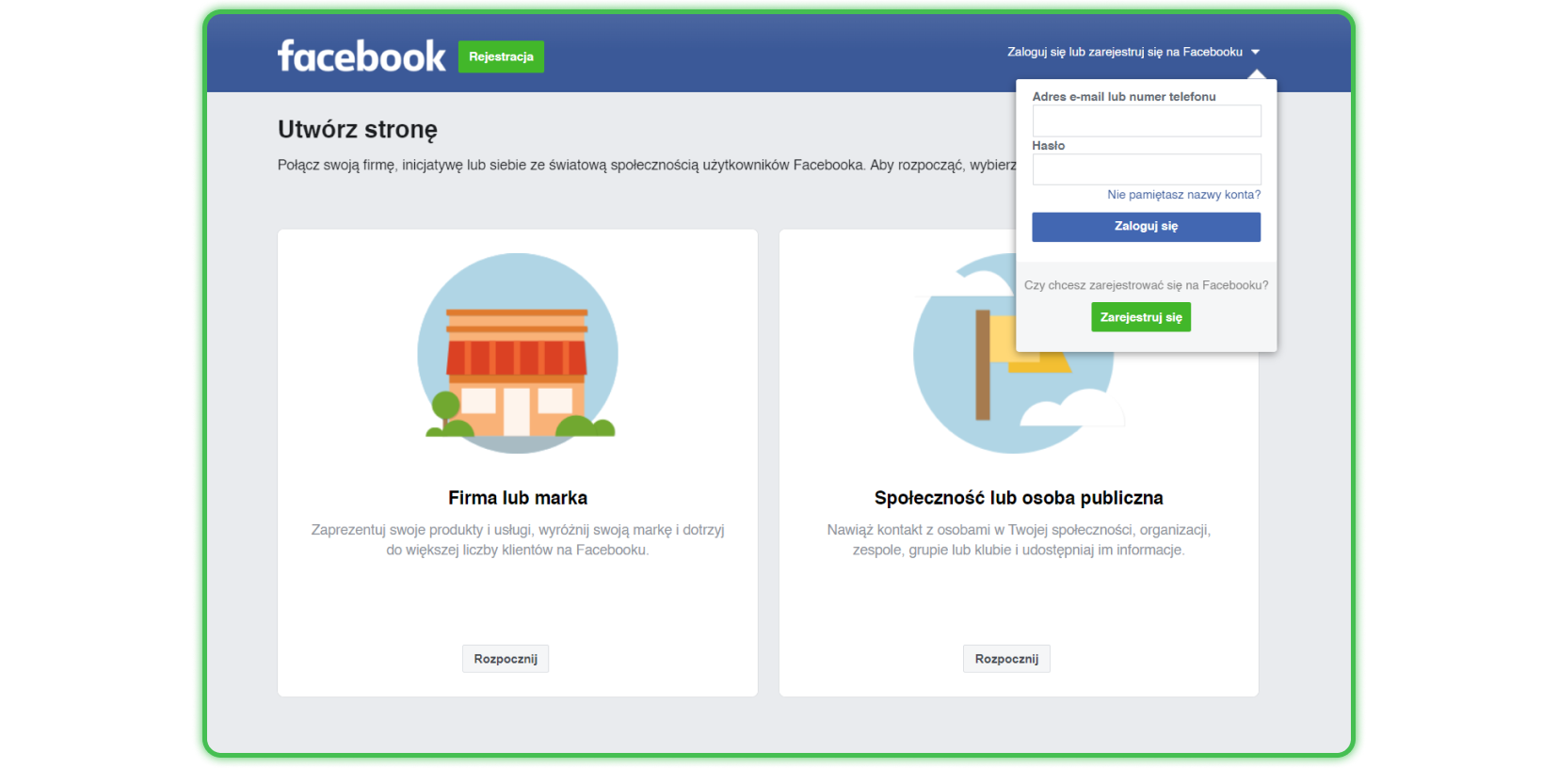Viewport: 1558px width, 784px height.
Task: Click the 'Adres e-mail lub numer telefonu' label
Action: click(x=1124, y=97)
